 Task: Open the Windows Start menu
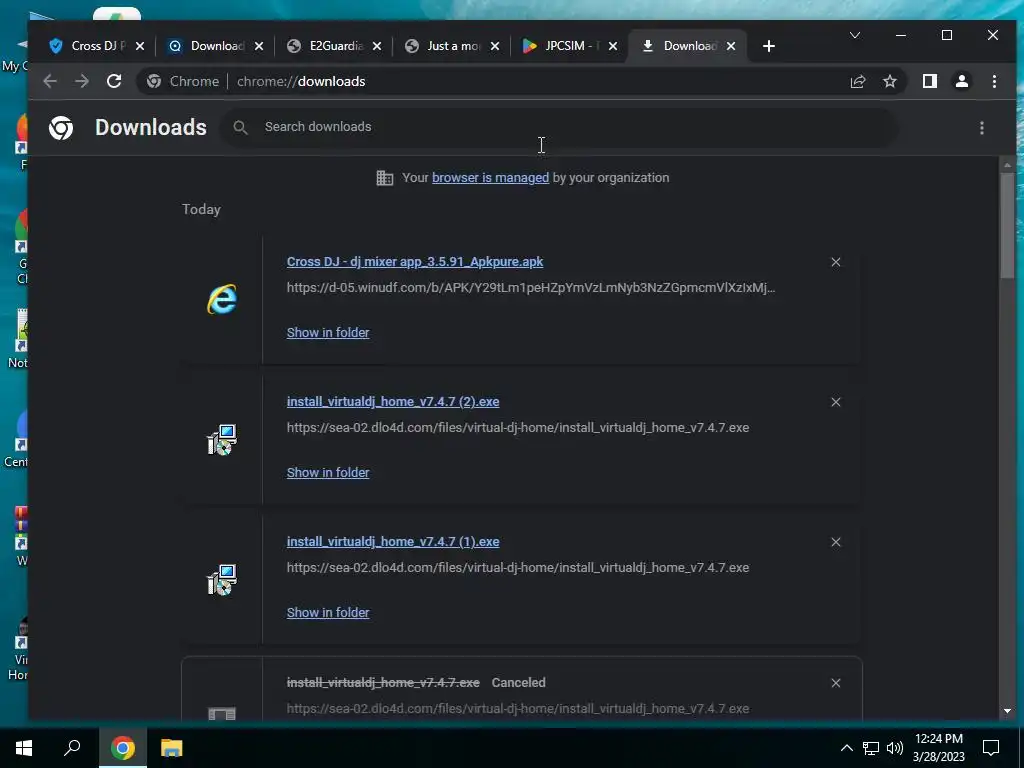point(24,748)
